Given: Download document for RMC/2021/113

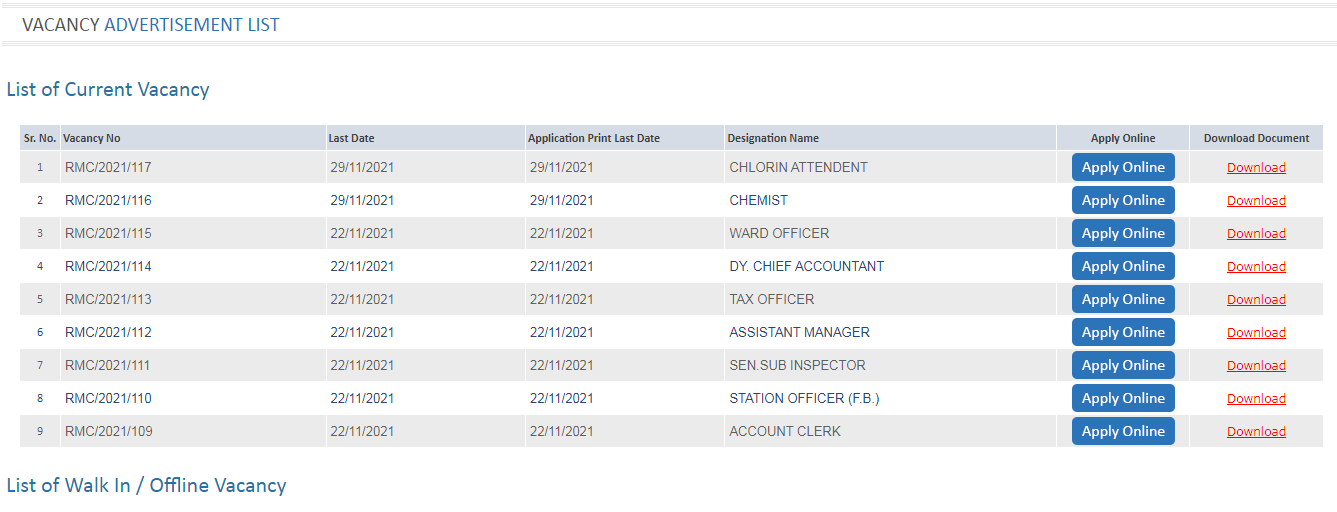Looking at the screenshot, I should [x=1256, y=300].
